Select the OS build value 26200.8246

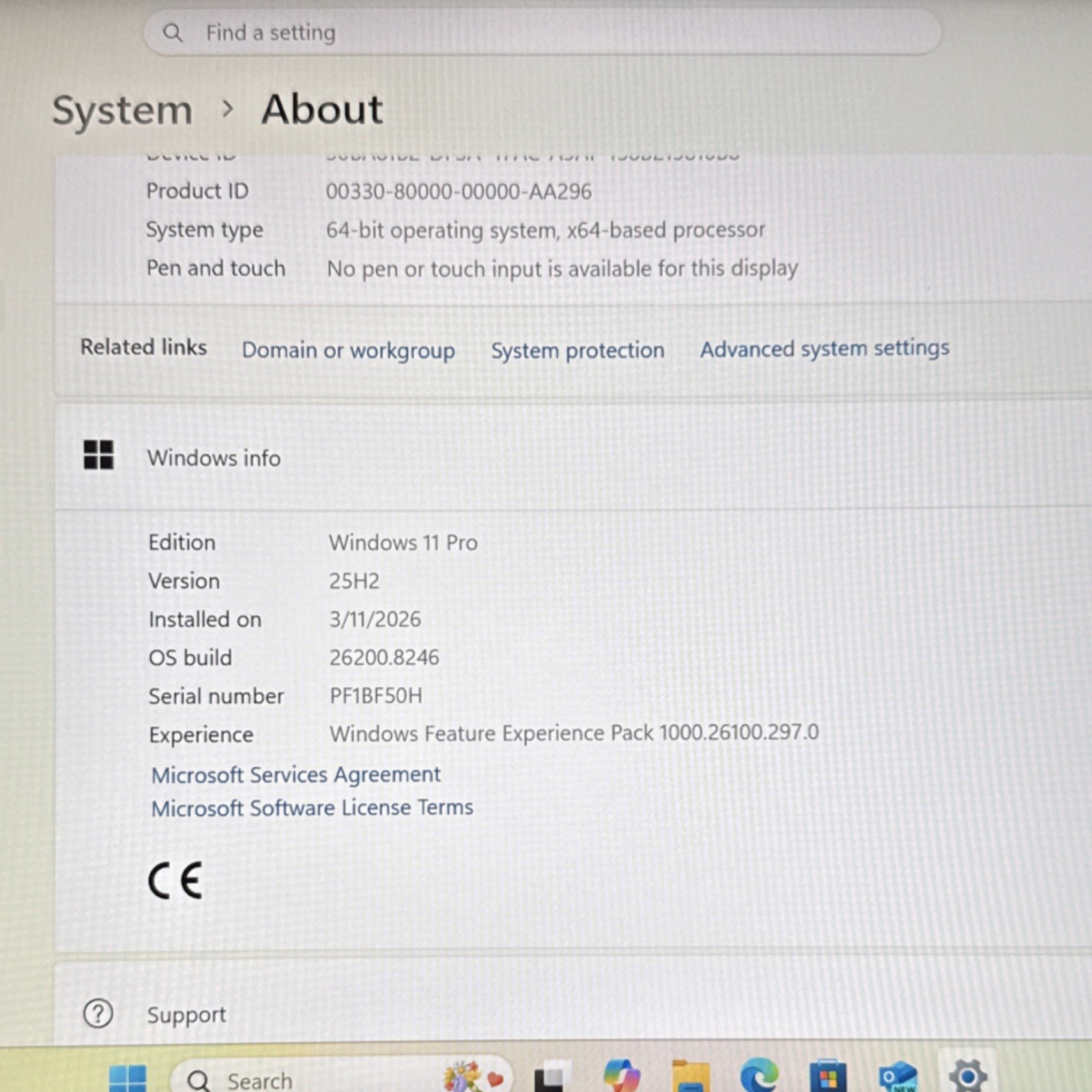tap(384, 657)
